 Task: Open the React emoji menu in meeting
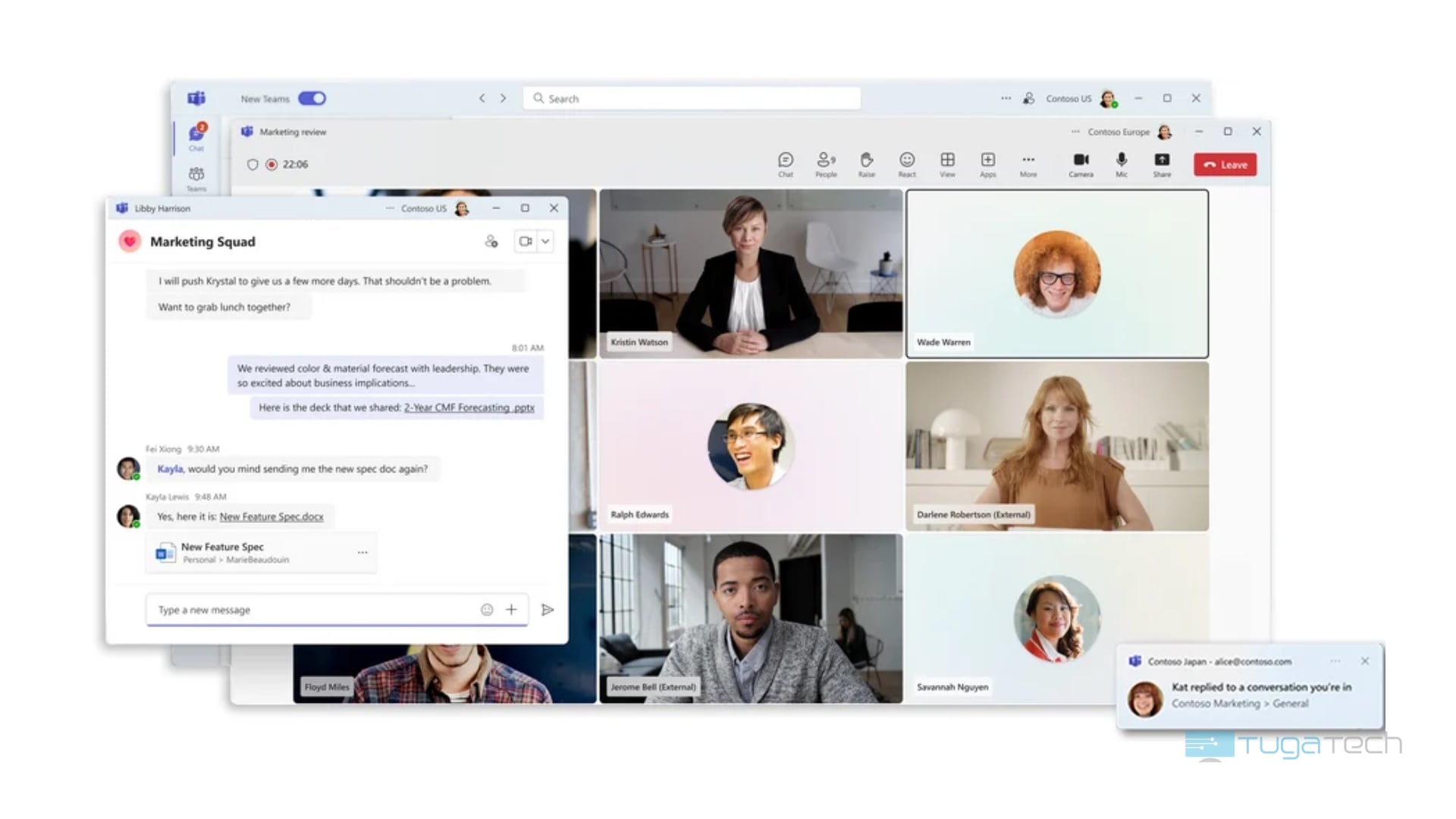[907, 165]
